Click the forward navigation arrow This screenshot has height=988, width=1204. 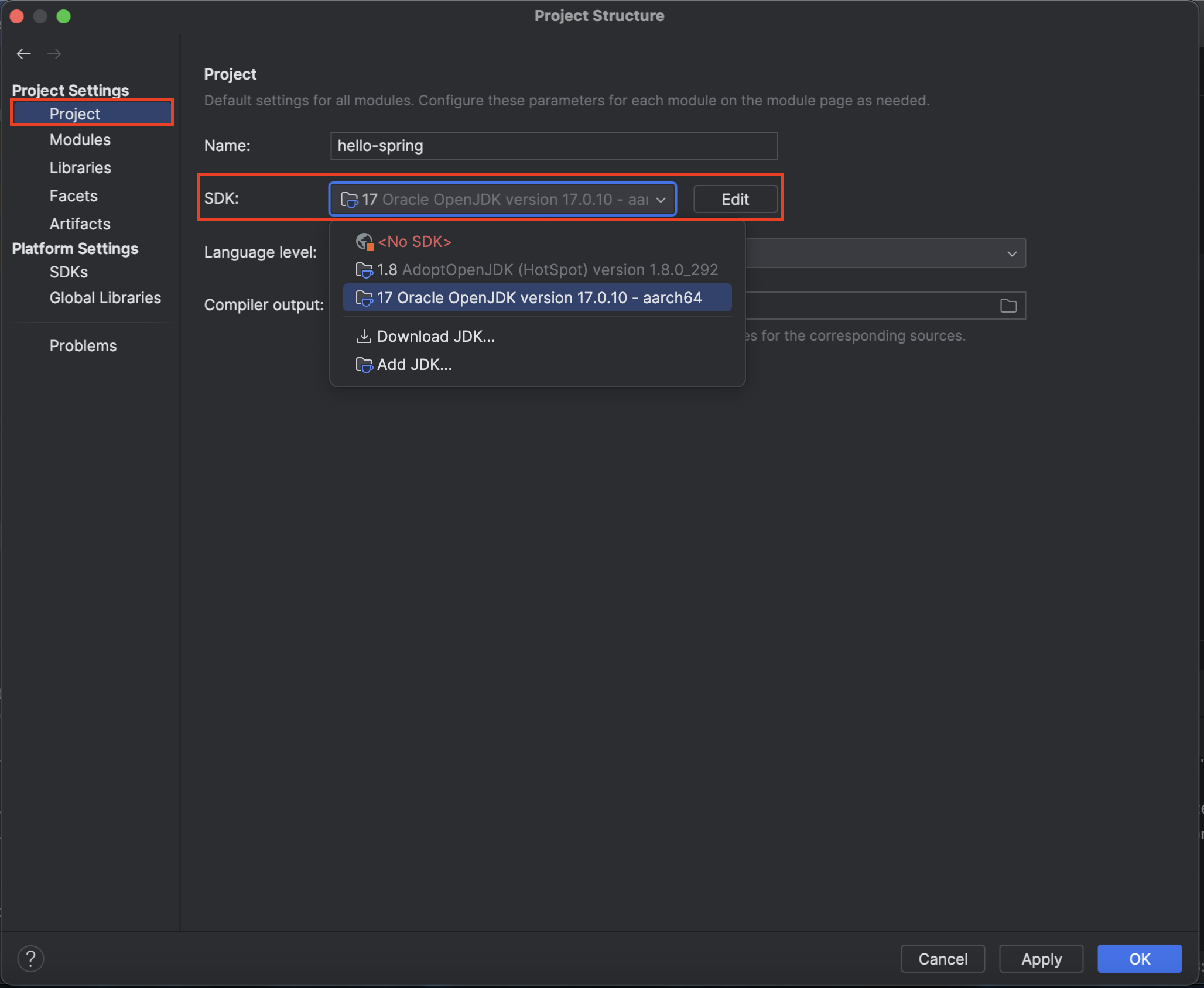[54, 54]
